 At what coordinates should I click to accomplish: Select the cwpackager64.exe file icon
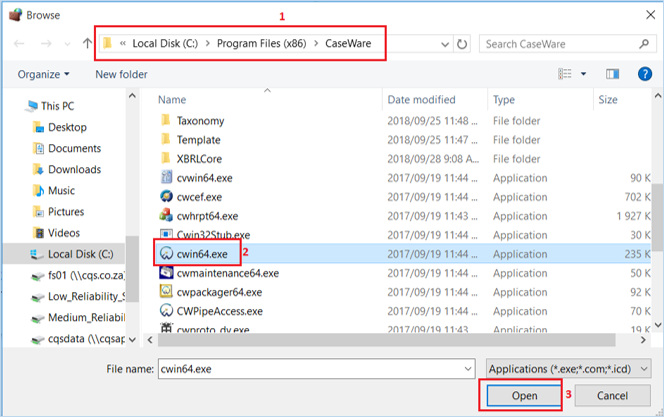click(167, 292)
